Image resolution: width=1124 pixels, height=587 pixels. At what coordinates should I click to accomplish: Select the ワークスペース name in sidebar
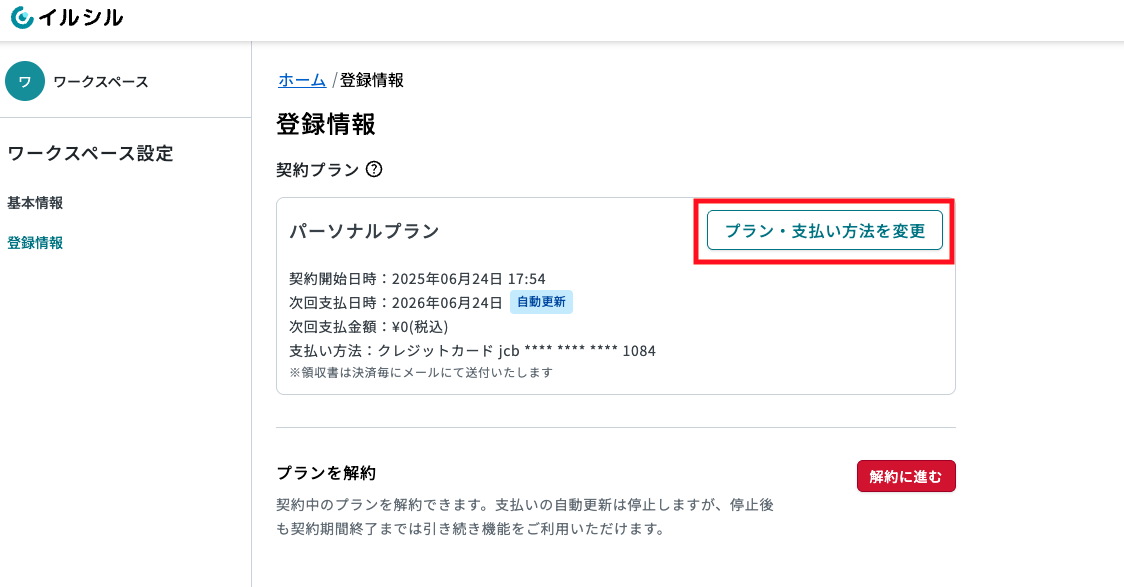pos(101,82)
